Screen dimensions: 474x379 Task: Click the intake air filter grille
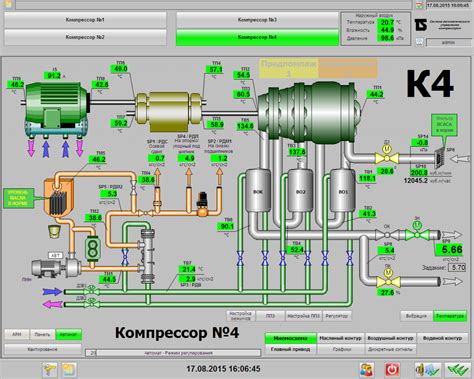point(440,158)
